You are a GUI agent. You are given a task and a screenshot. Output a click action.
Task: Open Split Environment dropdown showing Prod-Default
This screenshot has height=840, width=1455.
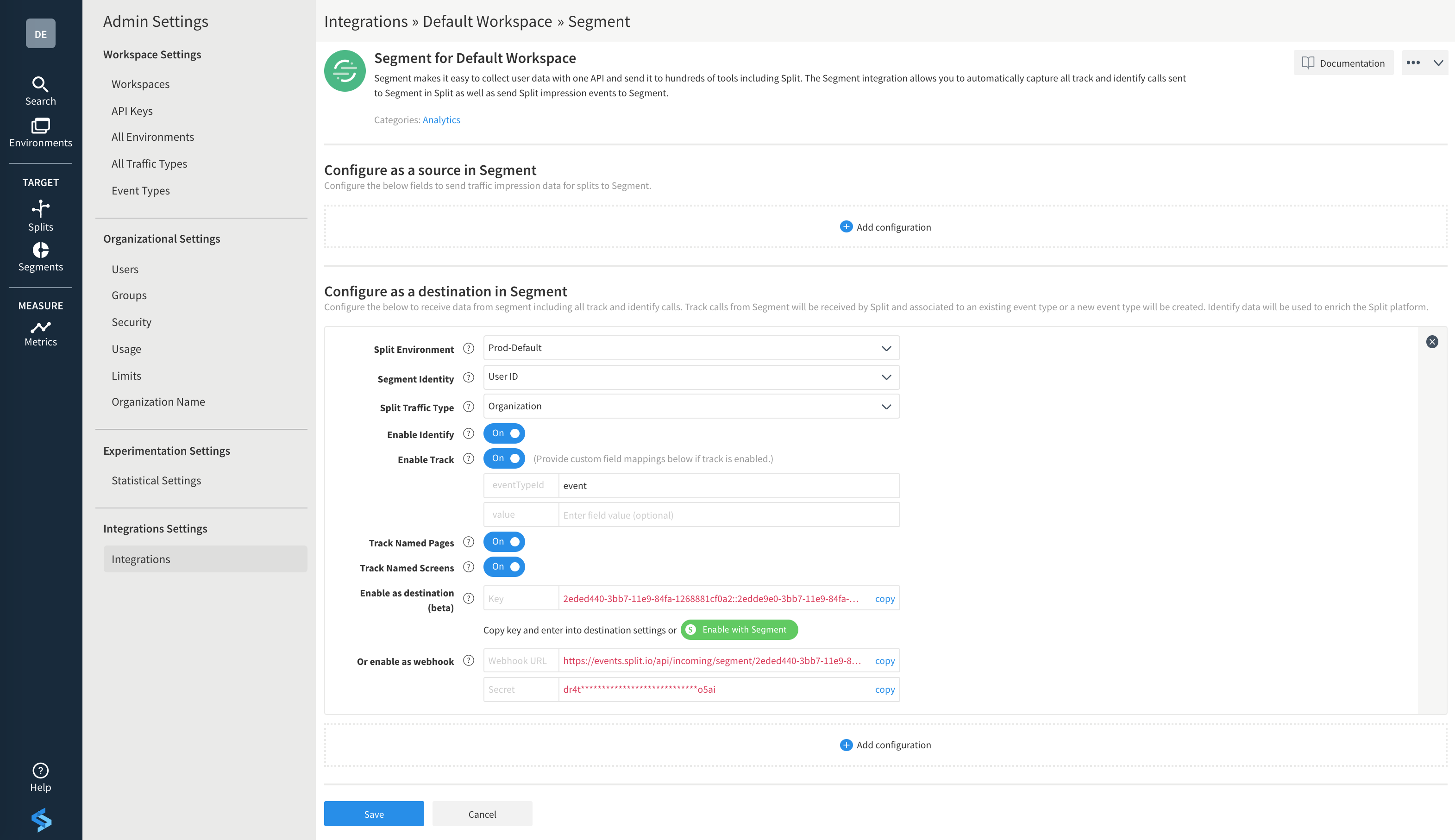tap(691, 348)
